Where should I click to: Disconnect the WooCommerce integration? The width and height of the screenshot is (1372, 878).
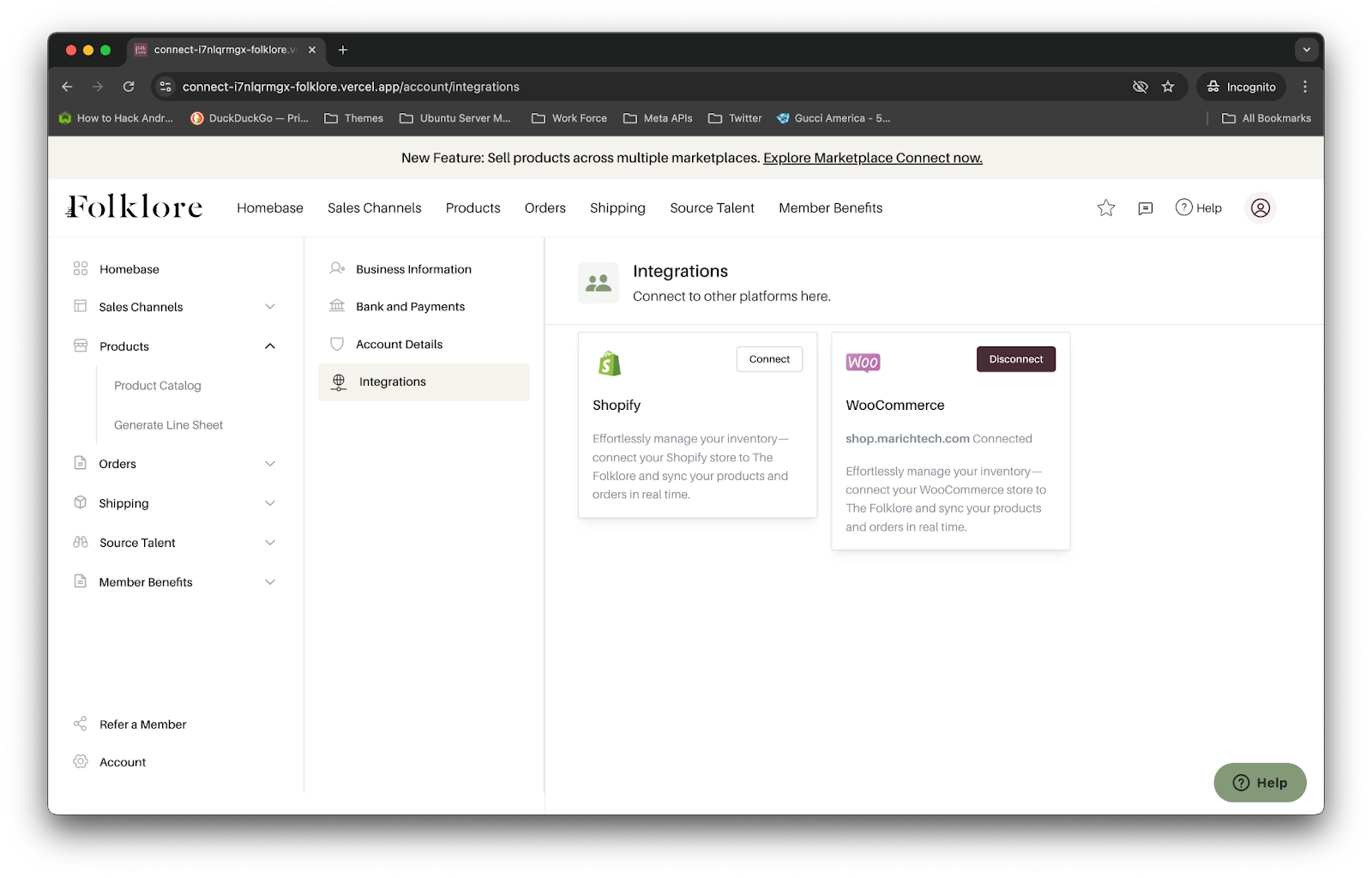[x=1016, y=359]
